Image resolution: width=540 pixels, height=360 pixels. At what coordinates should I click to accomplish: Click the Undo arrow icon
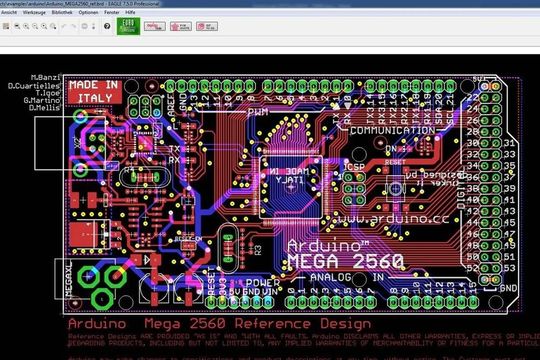pos(64,26)
